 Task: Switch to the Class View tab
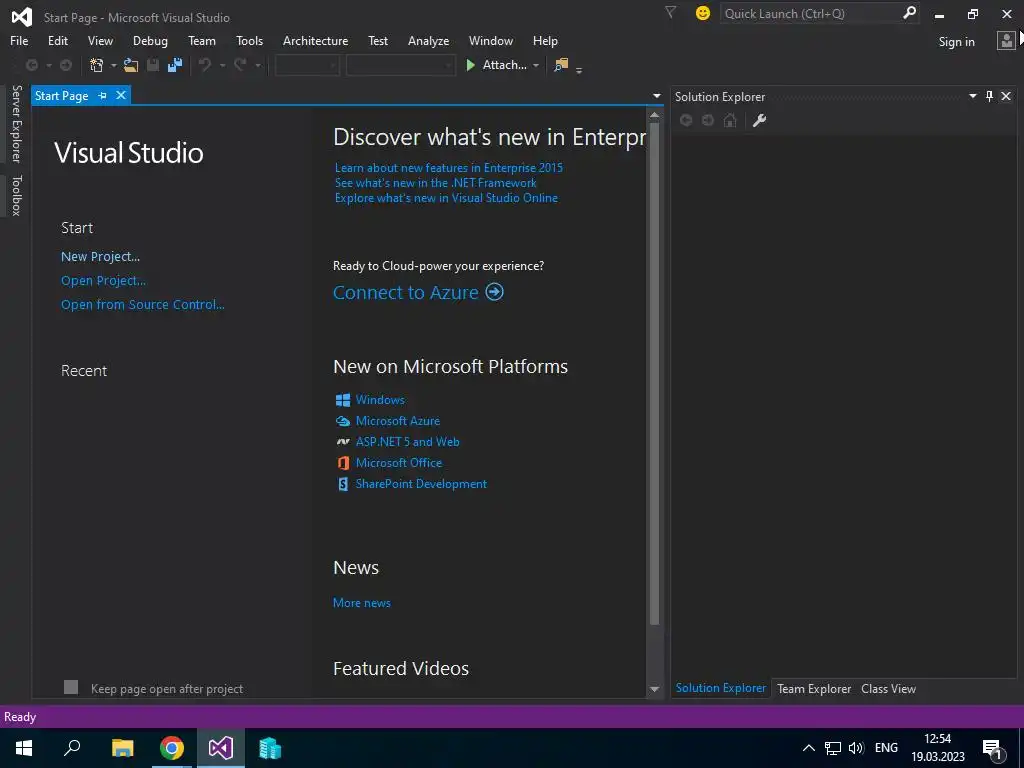tap(888, 688)
